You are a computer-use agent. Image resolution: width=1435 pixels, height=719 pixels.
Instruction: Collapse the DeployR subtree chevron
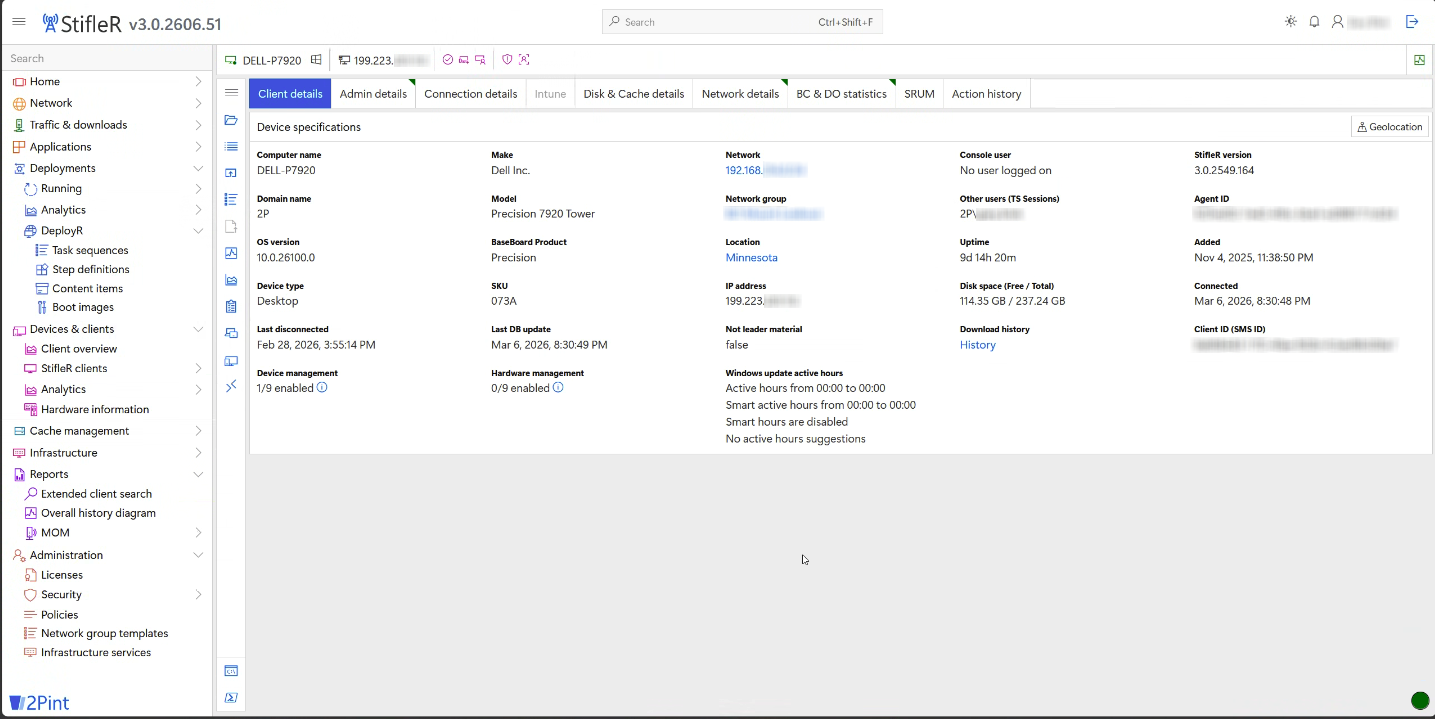click(x=198, y=231)
